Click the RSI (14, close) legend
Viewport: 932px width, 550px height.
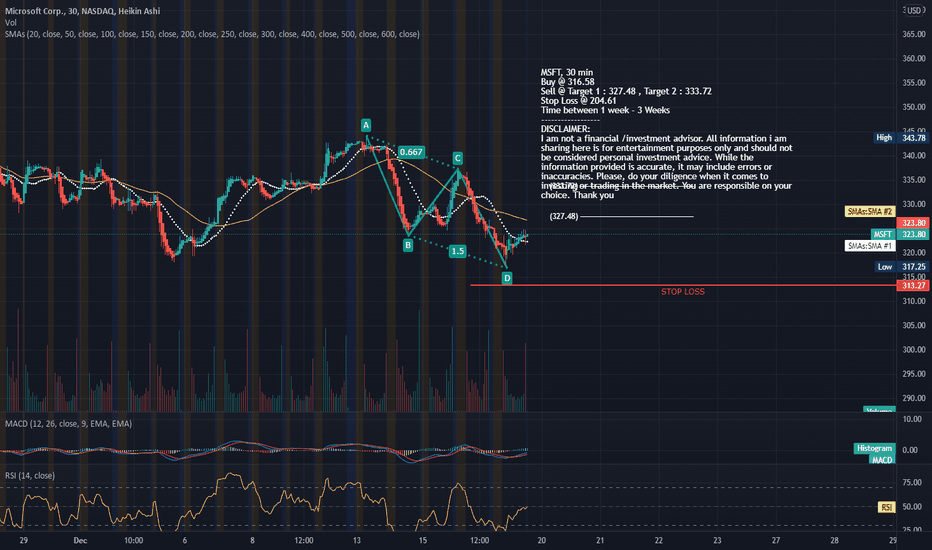[30, 476]
